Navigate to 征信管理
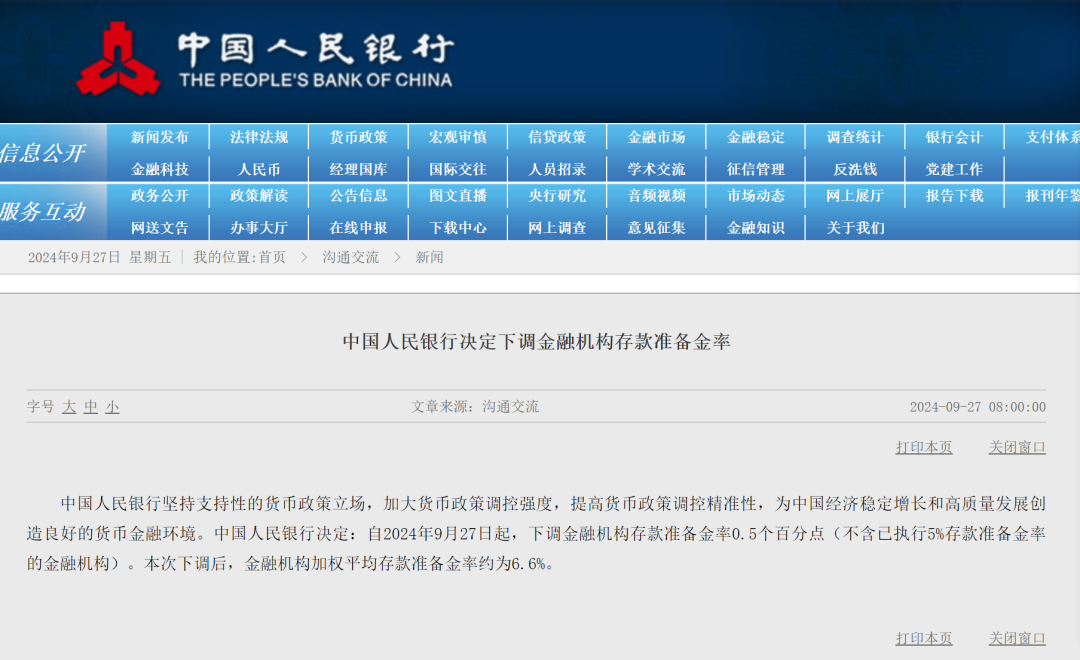 [756, 167]
